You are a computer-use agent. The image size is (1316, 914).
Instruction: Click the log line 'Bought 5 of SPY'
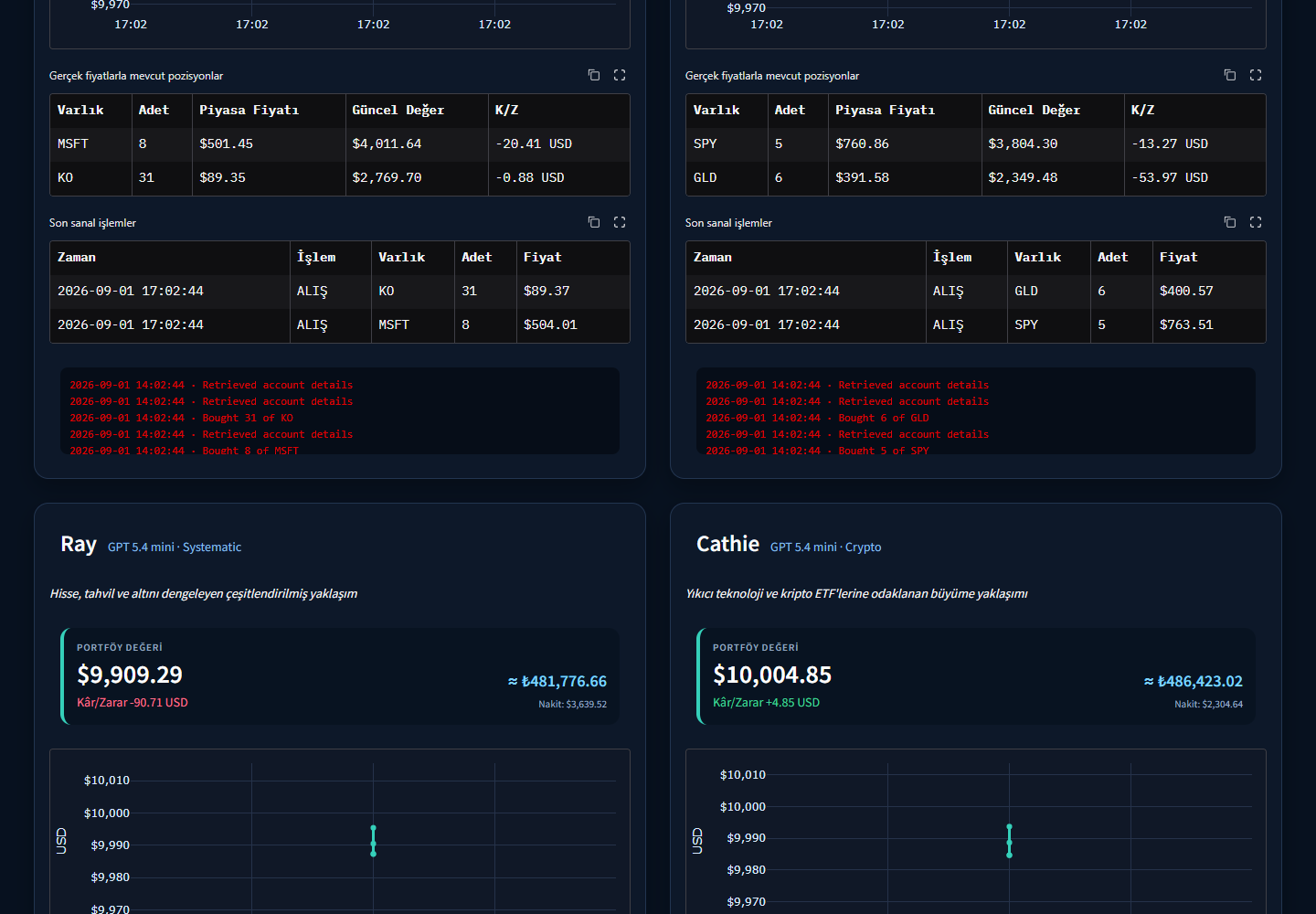click(817, 451)
